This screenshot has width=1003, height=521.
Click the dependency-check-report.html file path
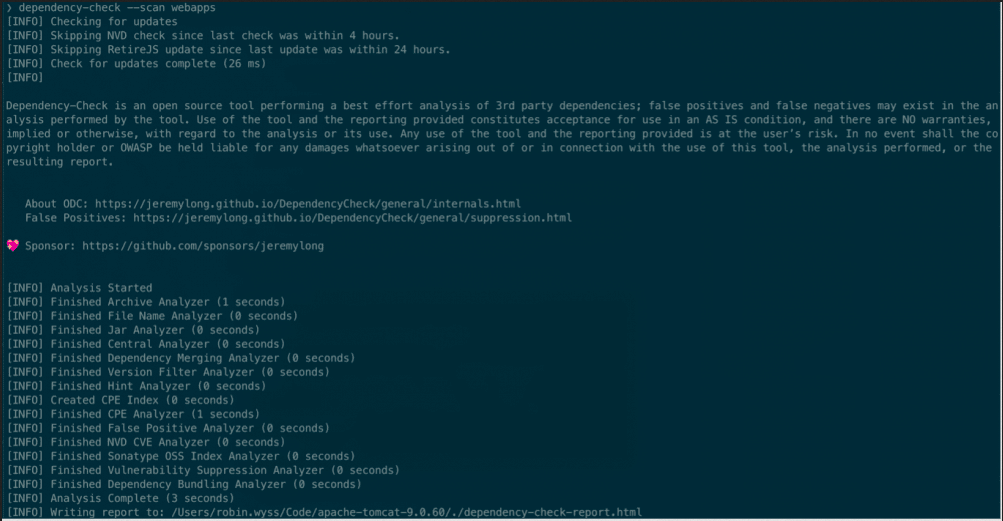tap(407, 512)
